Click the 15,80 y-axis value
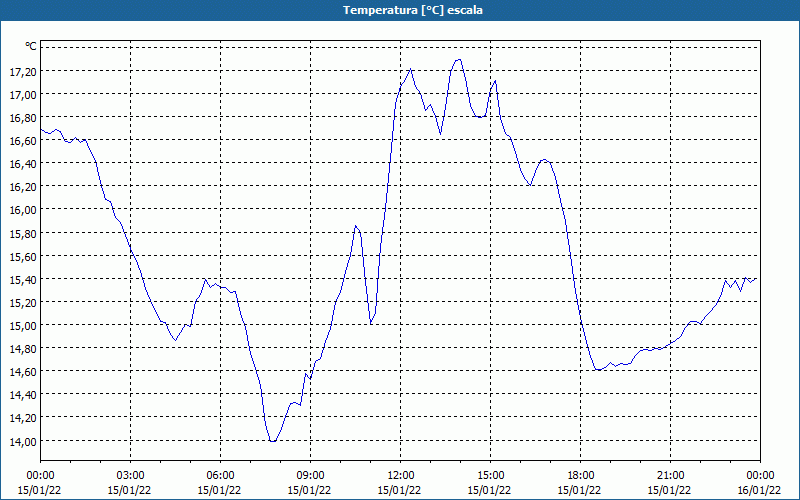The height and width of the screenshot is (500, 800). [23, 234]
